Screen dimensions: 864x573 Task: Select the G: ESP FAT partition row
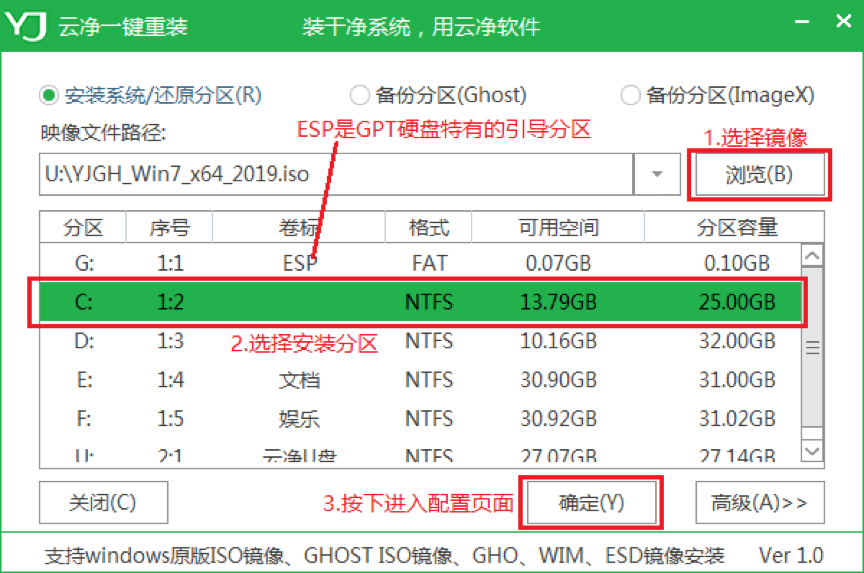tap(420, 263)
